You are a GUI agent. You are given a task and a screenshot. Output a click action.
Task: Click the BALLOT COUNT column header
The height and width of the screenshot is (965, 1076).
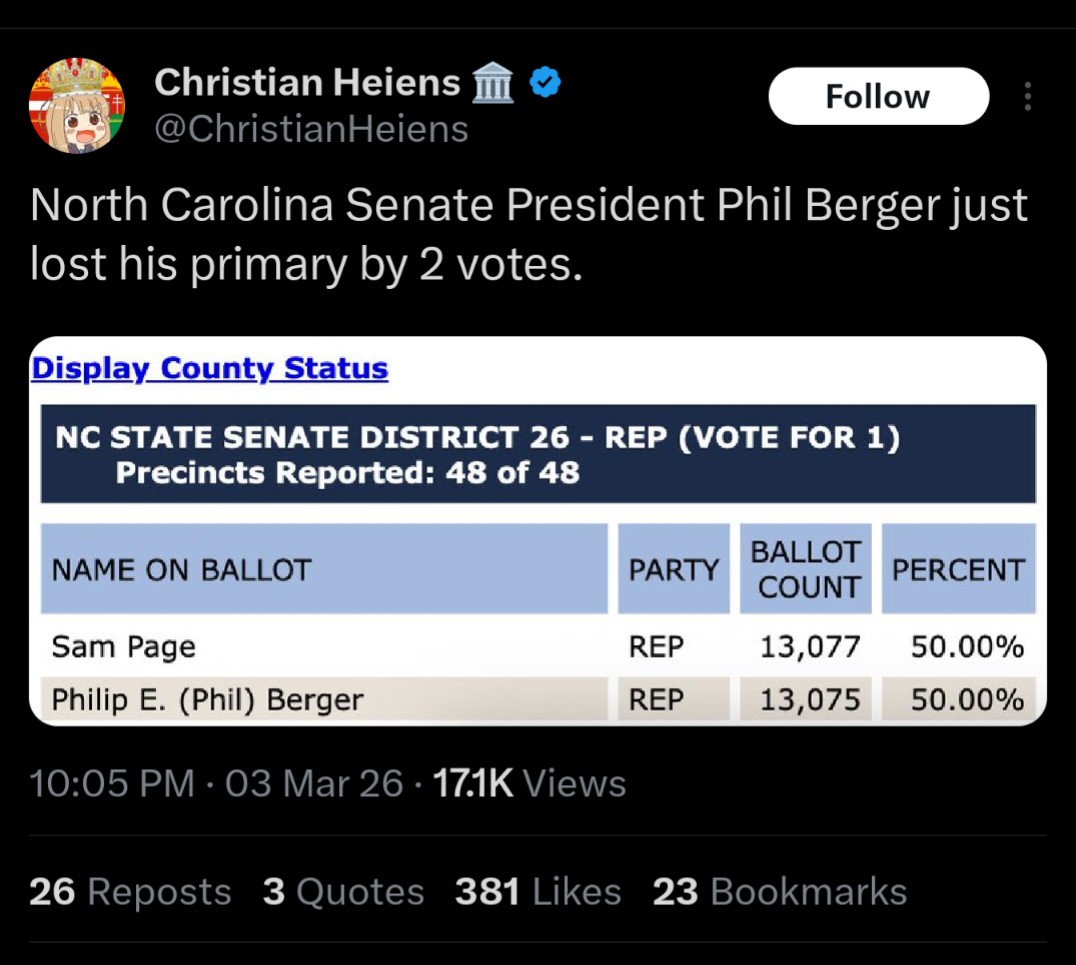[805, 569]
